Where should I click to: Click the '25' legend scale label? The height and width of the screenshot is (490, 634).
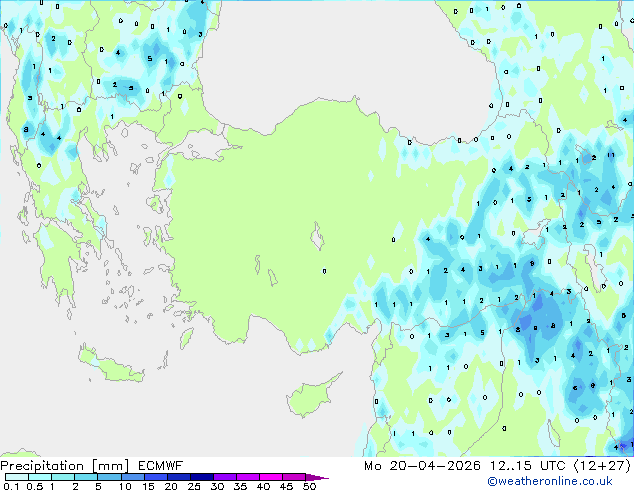[194, 486]
